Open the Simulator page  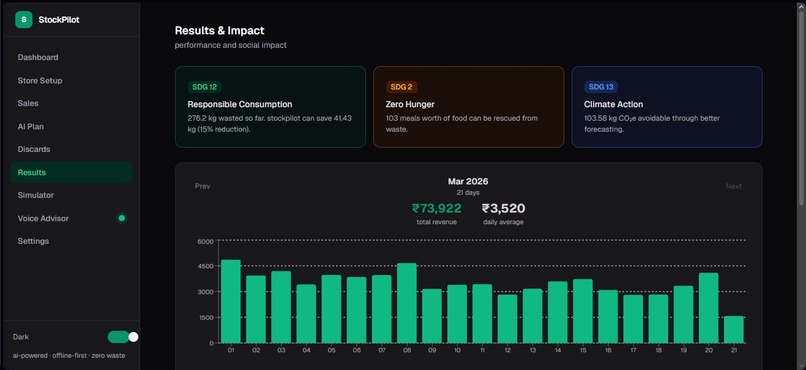[x=71, y=195]
